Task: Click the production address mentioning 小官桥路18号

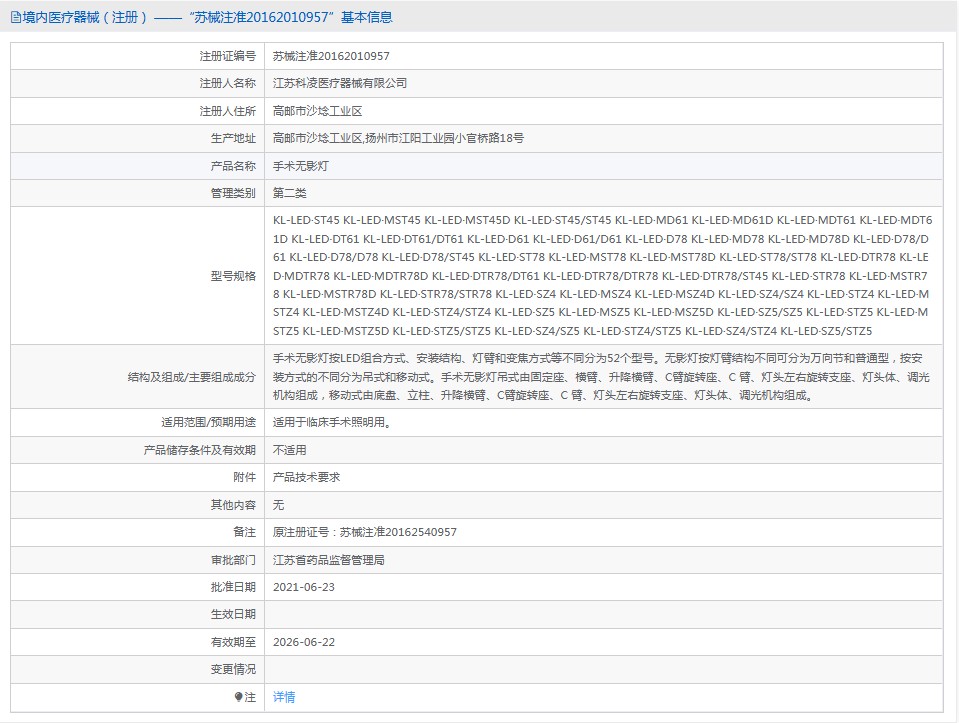Action: pos(398,138)
